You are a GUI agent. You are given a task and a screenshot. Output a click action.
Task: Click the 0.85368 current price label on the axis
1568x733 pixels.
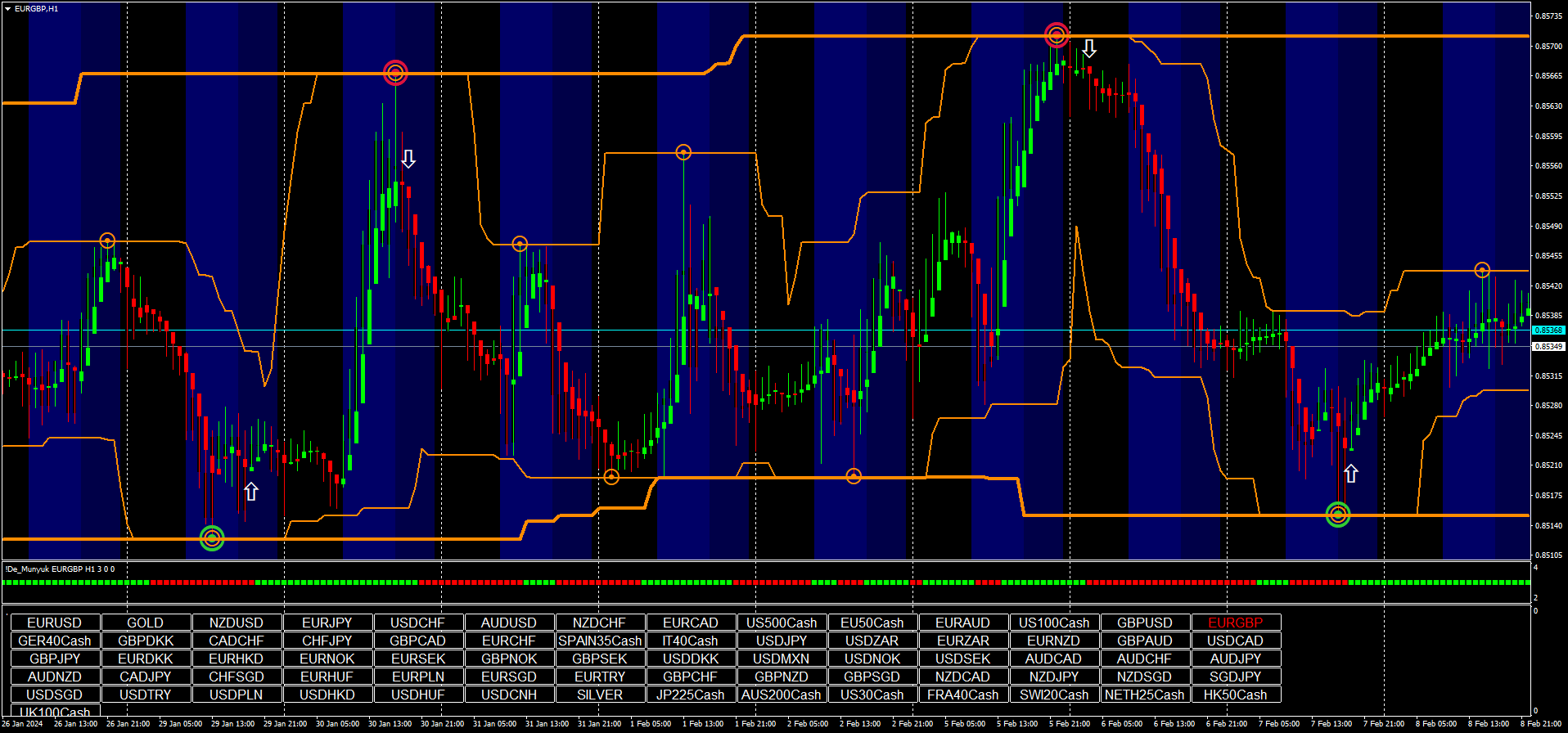1548,331
